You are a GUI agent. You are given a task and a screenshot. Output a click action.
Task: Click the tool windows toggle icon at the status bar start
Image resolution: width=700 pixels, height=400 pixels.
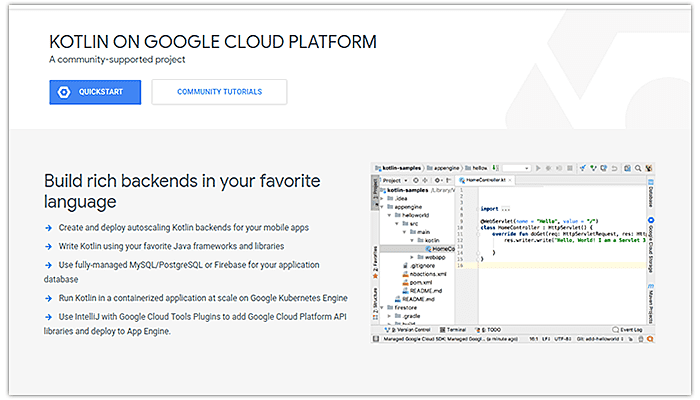(x=376, y=339)
